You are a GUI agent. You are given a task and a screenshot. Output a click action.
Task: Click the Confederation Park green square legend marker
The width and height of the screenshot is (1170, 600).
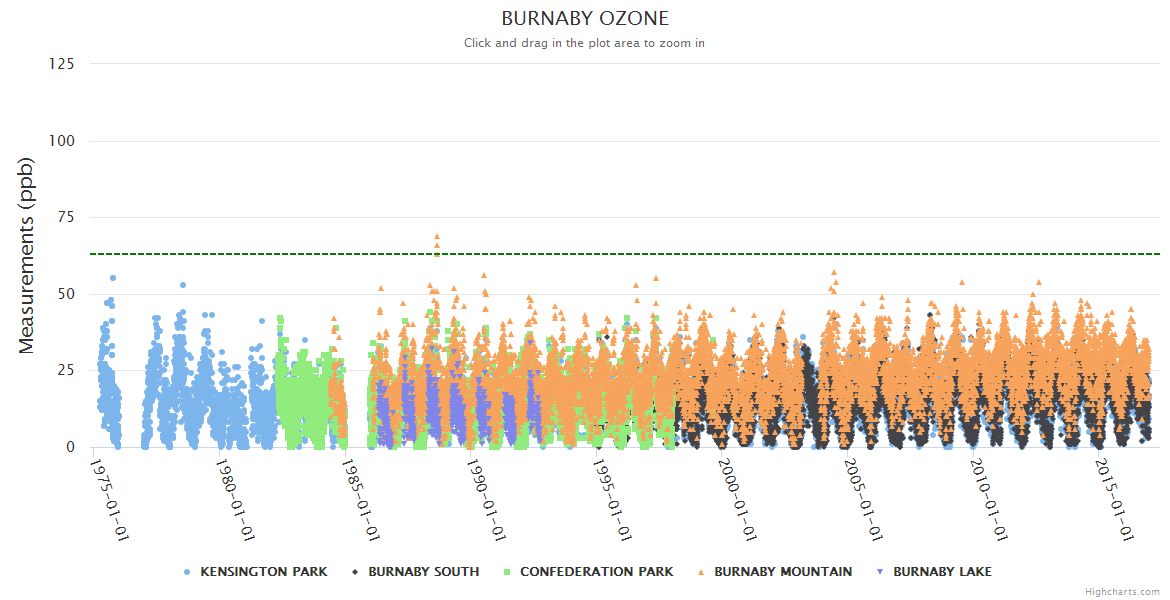(507, 572)
